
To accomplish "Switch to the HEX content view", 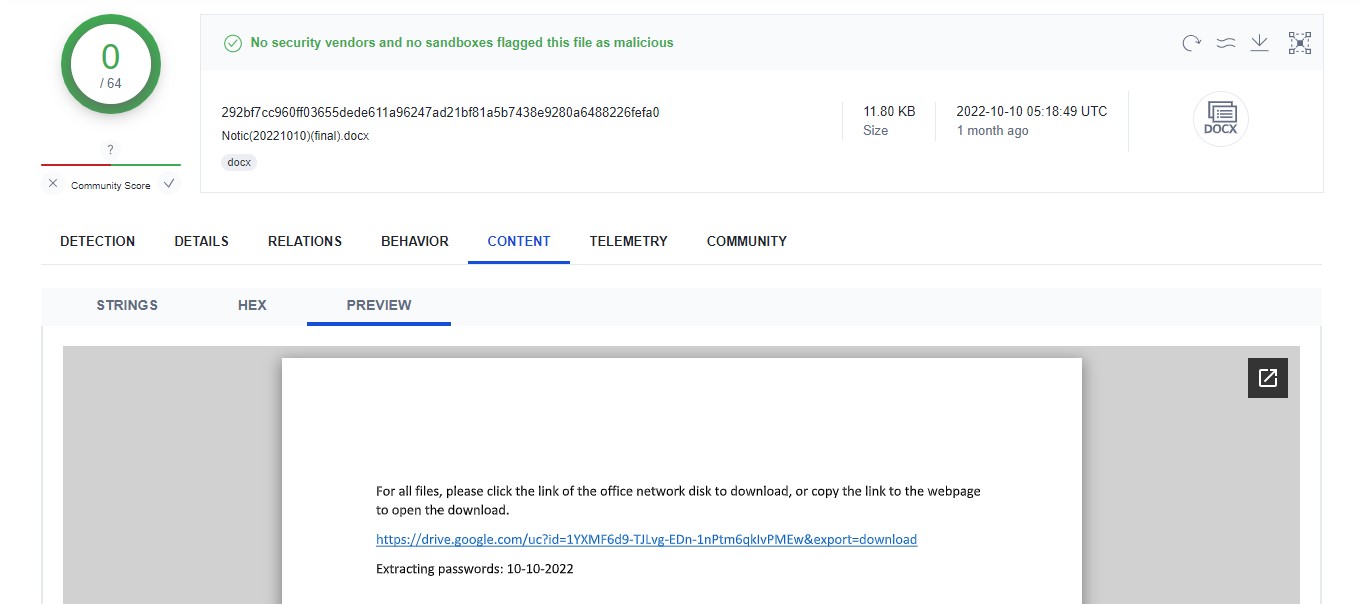I will 252,305.
